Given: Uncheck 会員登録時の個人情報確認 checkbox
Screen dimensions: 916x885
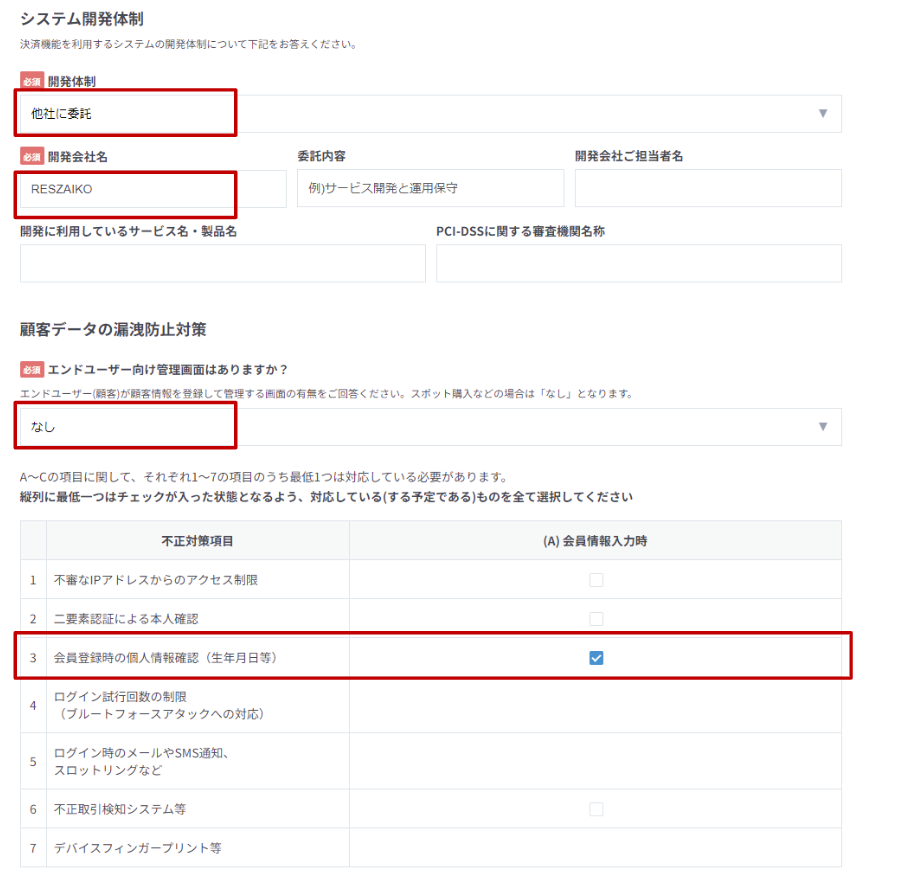Looking at the screenshot, I should click(596, 658).
